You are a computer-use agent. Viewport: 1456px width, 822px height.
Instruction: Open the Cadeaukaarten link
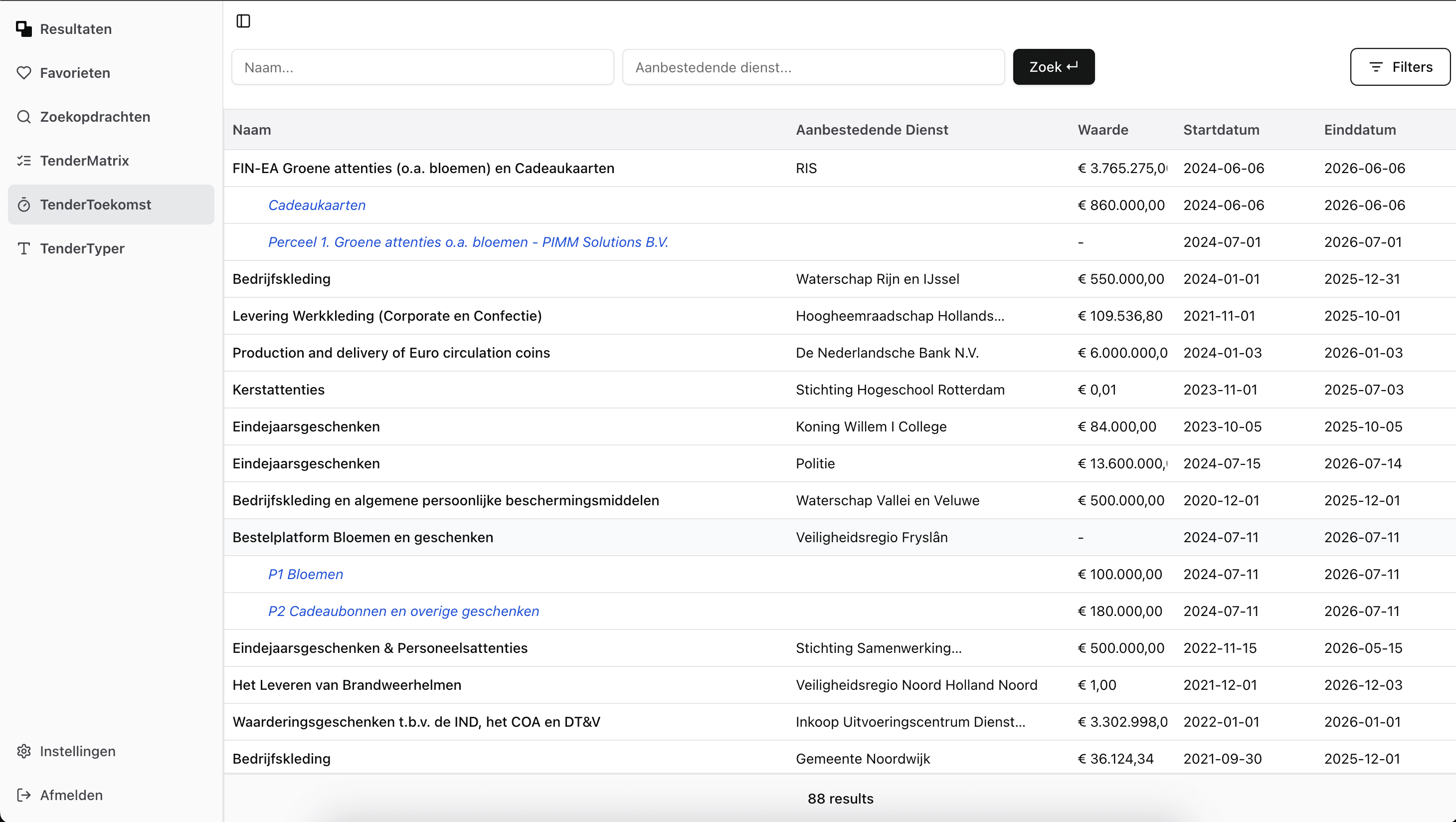click(x=317, y=205)
